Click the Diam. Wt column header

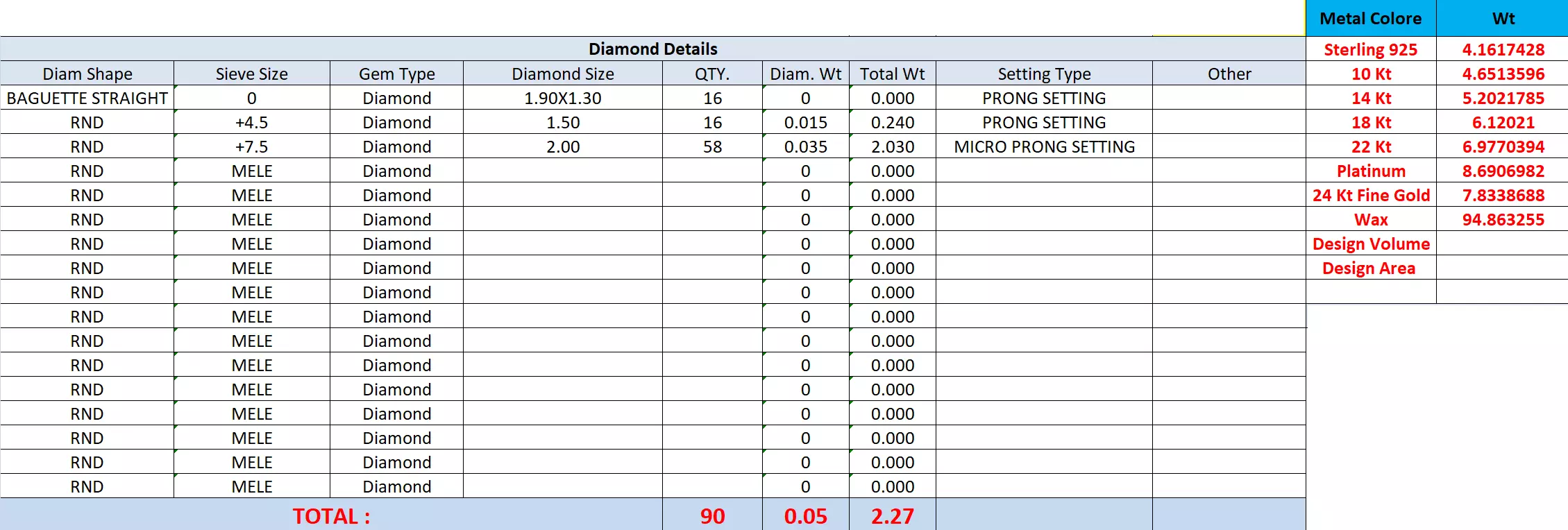pos(805,74)
